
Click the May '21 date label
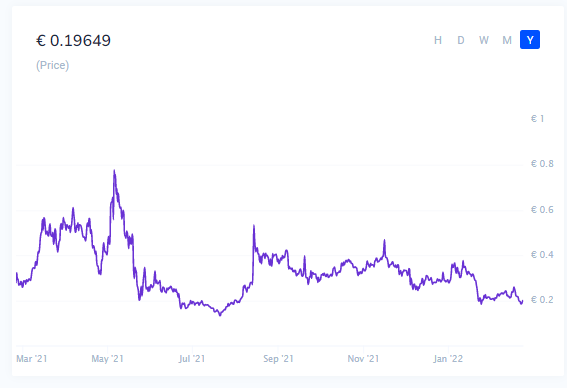[107, 359]
